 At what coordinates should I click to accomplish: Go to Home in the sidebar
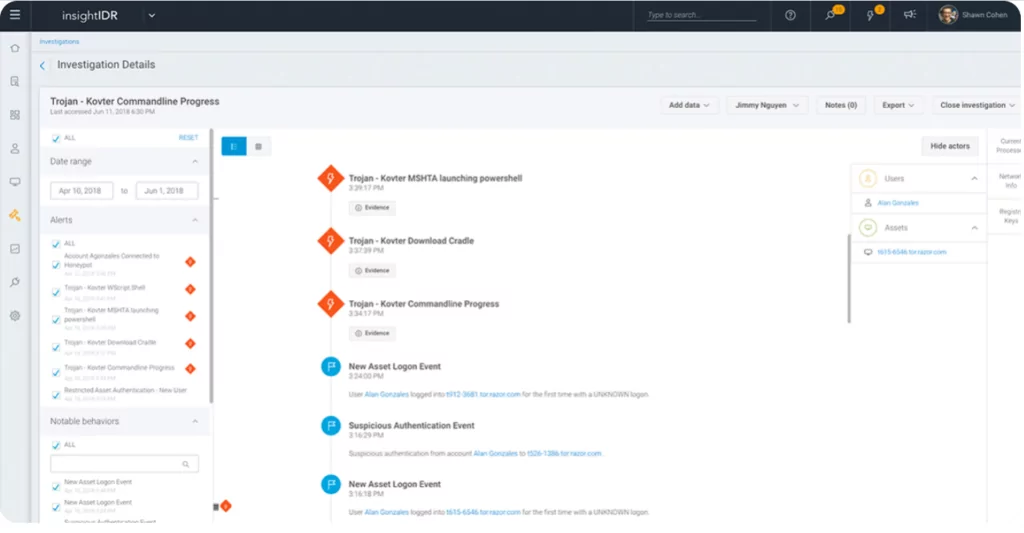click(14, 48)
